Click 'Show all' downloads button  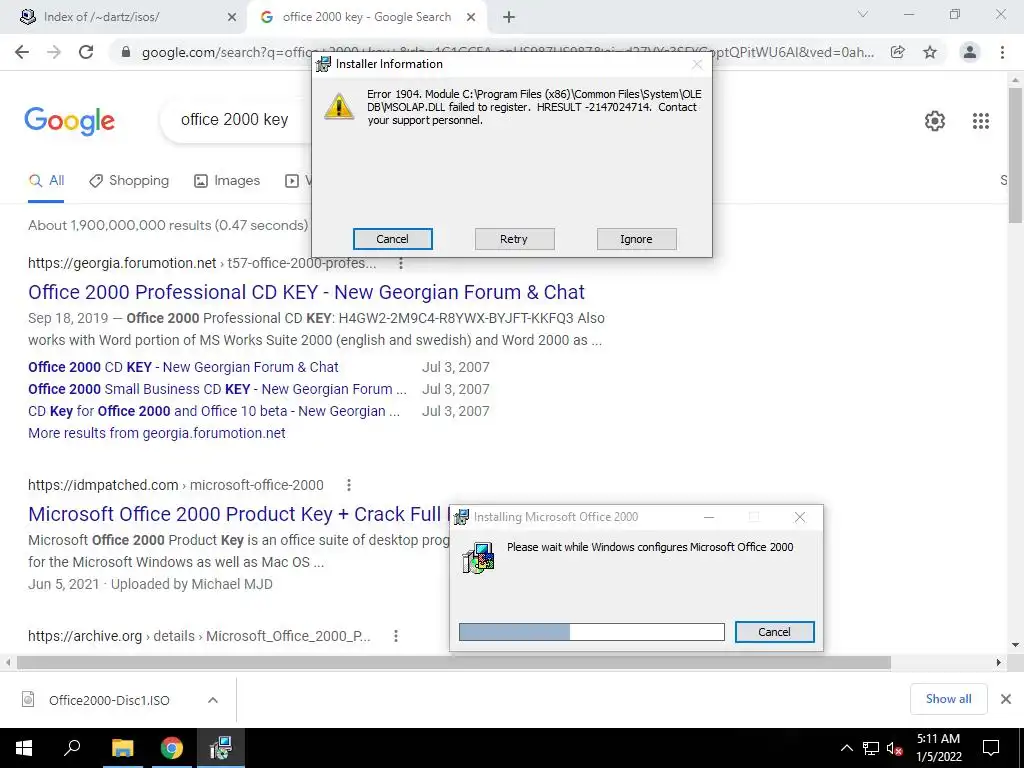coord(948,699)
